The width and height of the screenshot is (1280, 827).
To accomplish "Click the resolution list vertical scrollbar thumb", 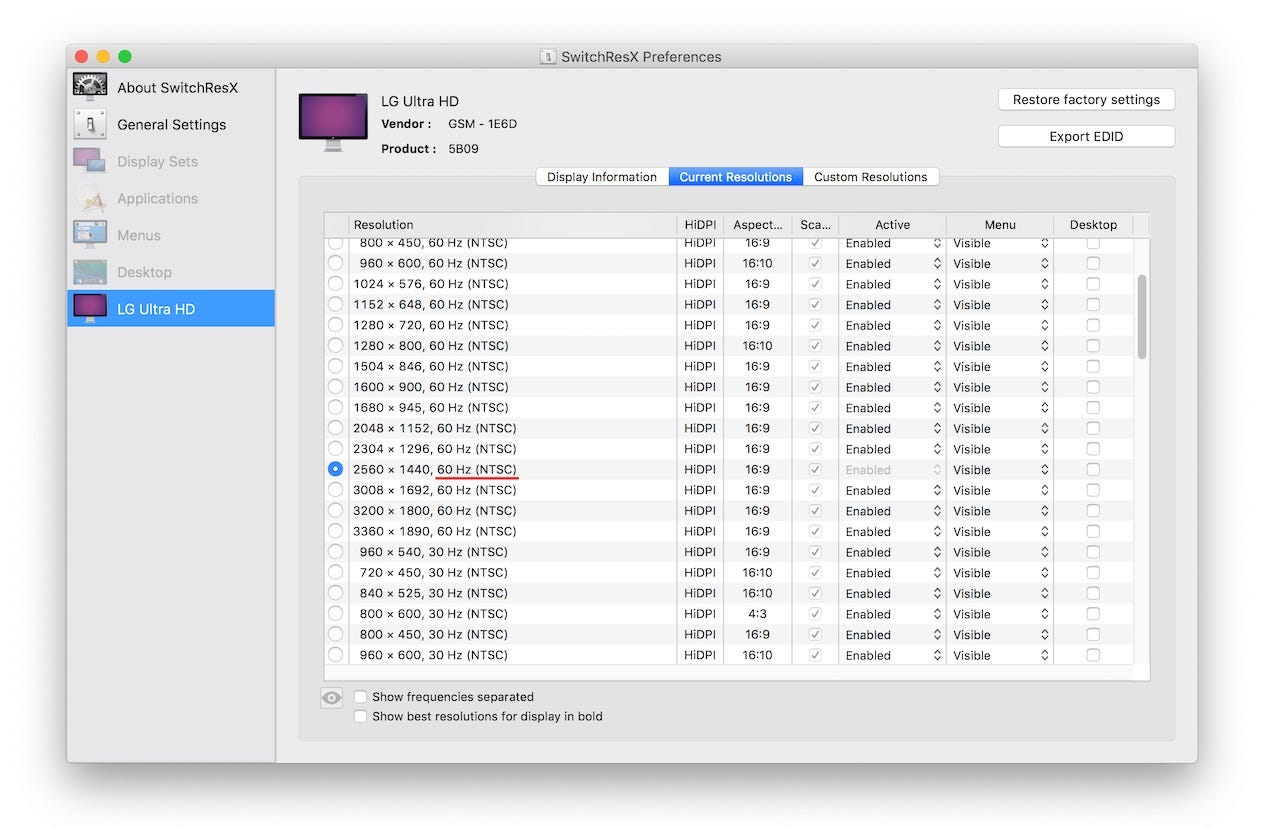I will click(x=1142, y=316).
